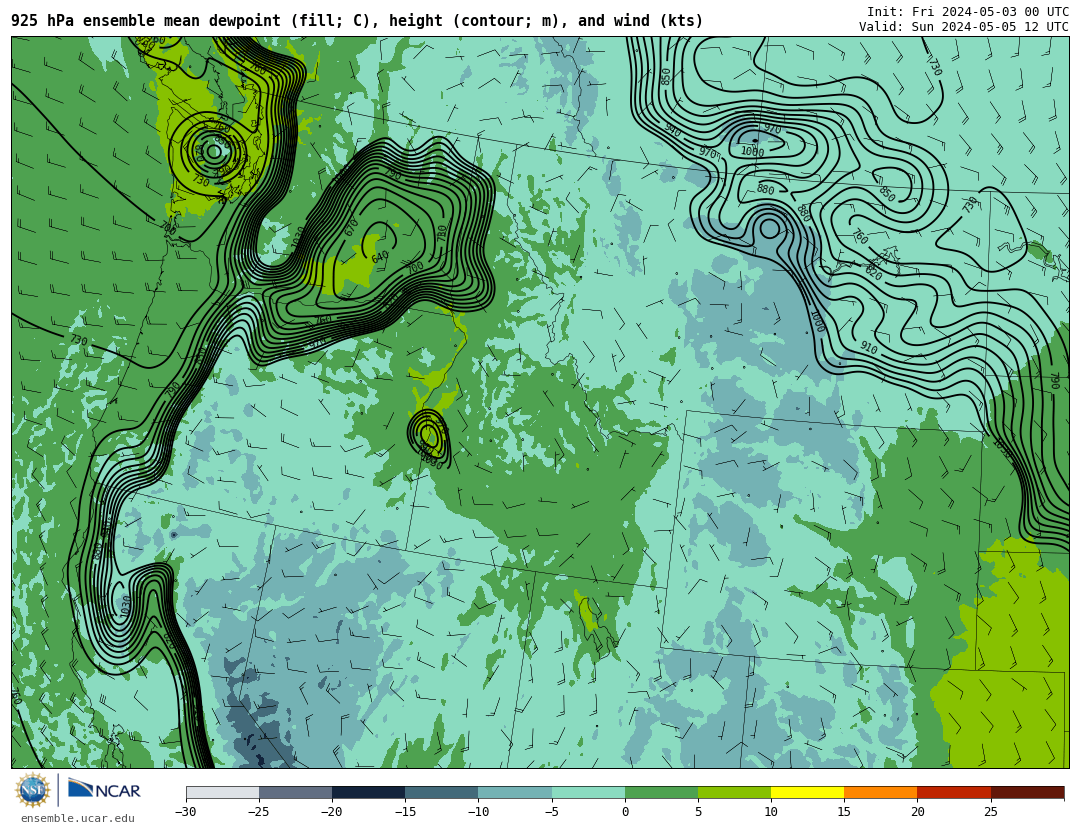Screen dimensions: 1080x831
Task: Click the '640' height contour label
Action: click(x=380, y=257)
